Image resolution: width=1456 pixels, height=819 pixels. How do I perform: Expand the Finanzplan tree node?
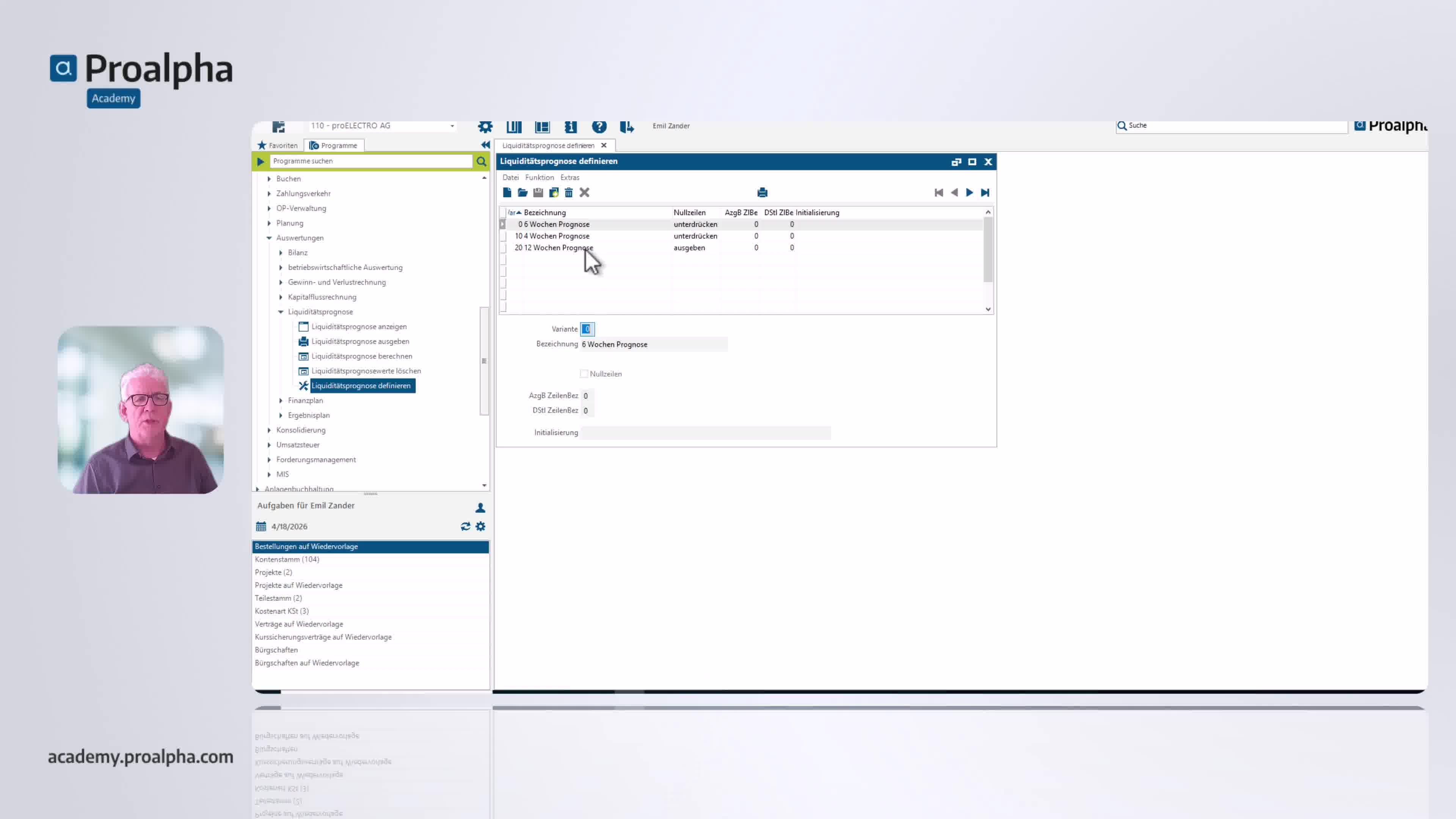(x=281, y=401)
